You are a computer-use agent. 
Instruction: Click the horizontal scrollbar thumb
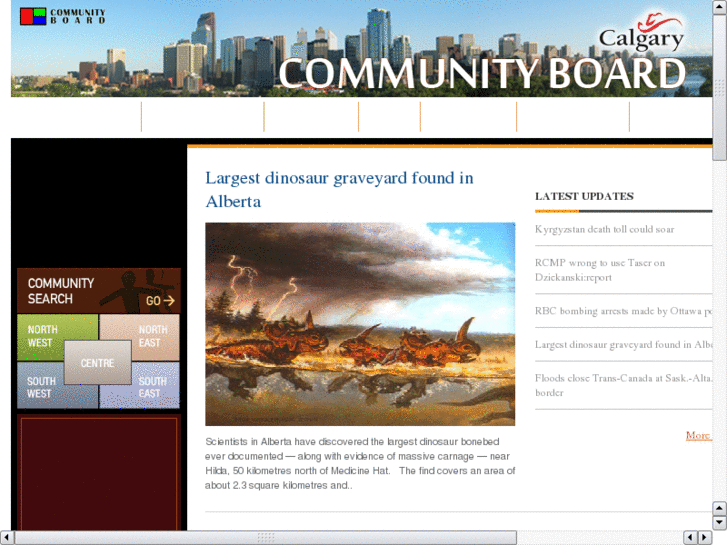(x=266, y=537)
